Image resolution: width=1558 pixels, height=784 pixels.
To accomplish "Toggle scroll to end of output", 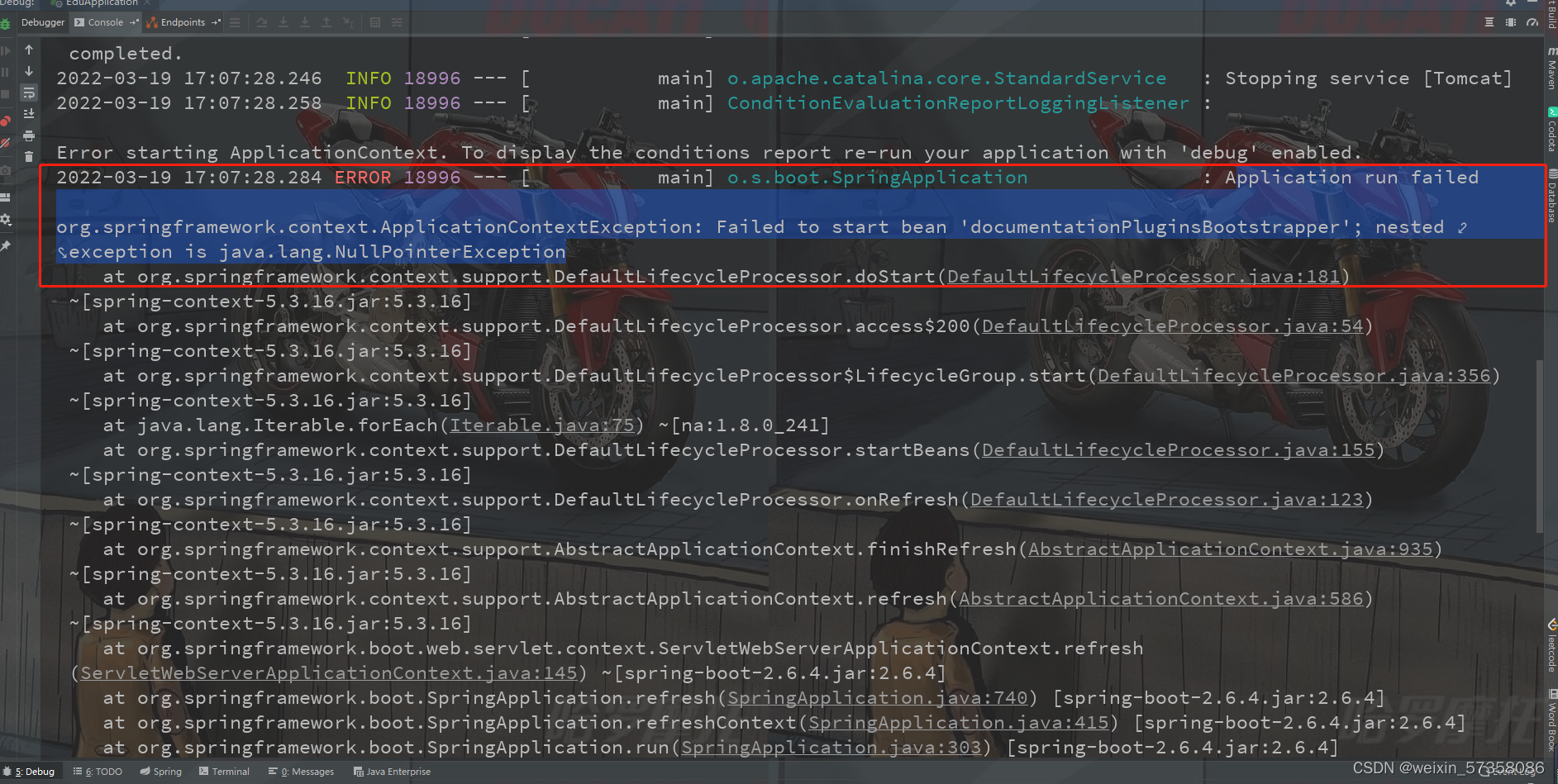I will (x=29, y=113).
